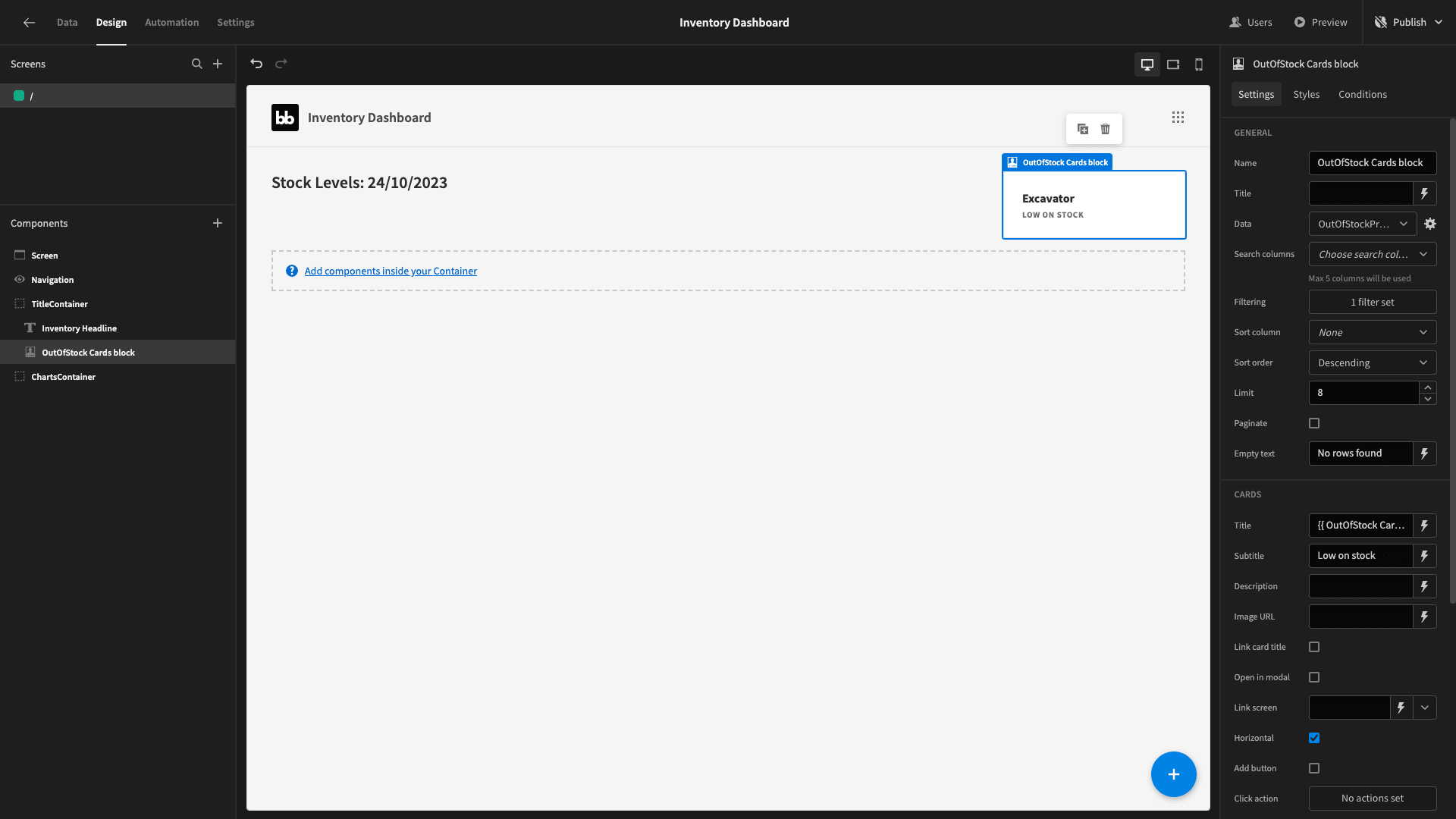Click the search screens magnifier icon
Image resolution: width=1456 pixels, height=819 pixels.
[197, 64]
